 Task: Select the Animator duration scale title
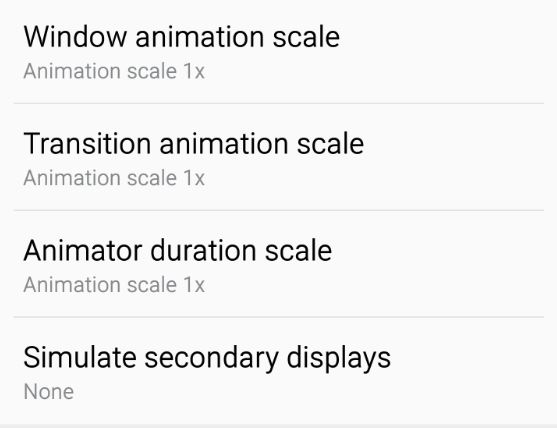click(x=178, y=250)
